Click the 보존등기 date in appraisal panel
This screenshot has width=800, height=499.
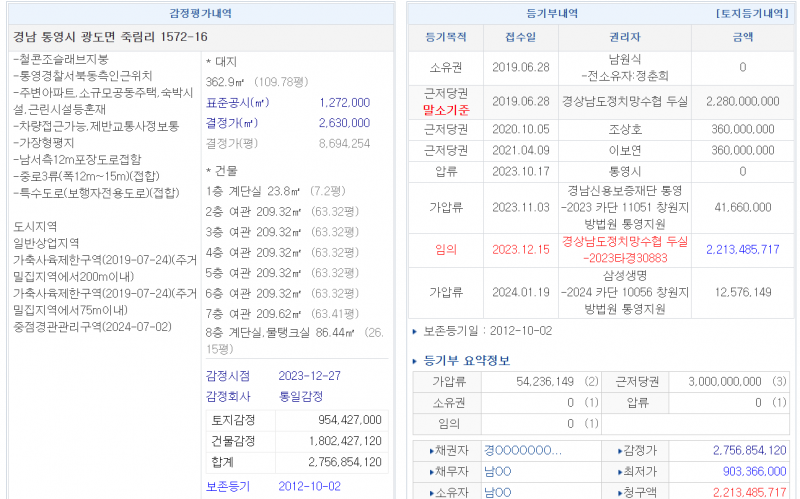click(310, 486)
